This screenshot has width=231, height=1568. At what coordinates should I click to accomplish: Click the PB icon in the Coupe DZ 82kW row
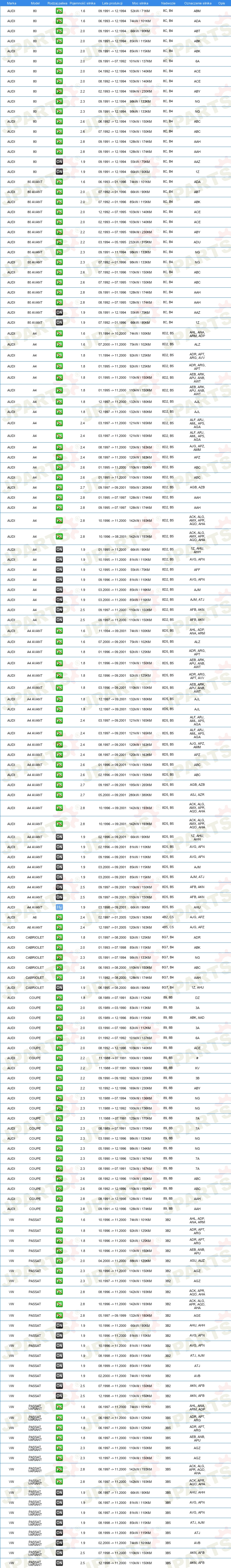59,998
